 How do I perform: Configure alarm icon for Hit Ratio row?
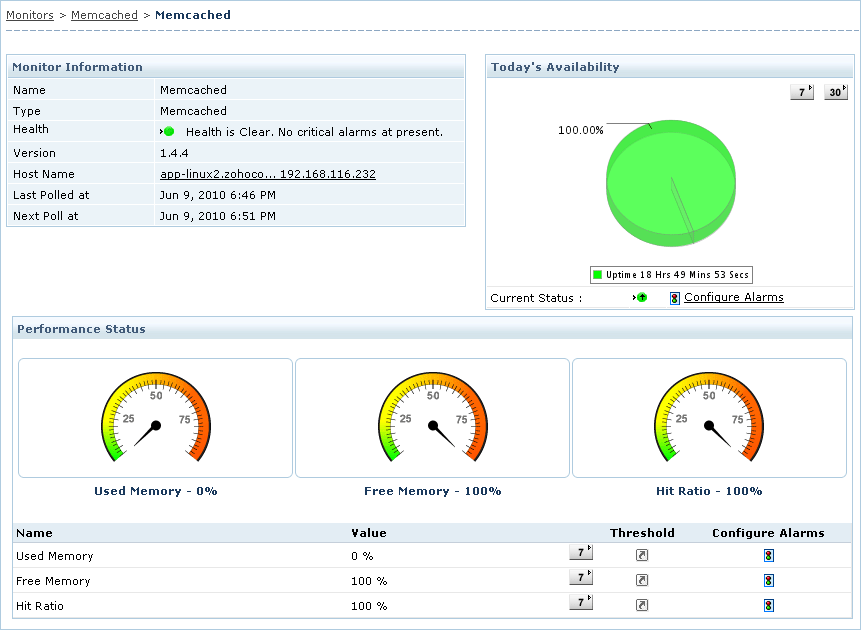[769, 605]
